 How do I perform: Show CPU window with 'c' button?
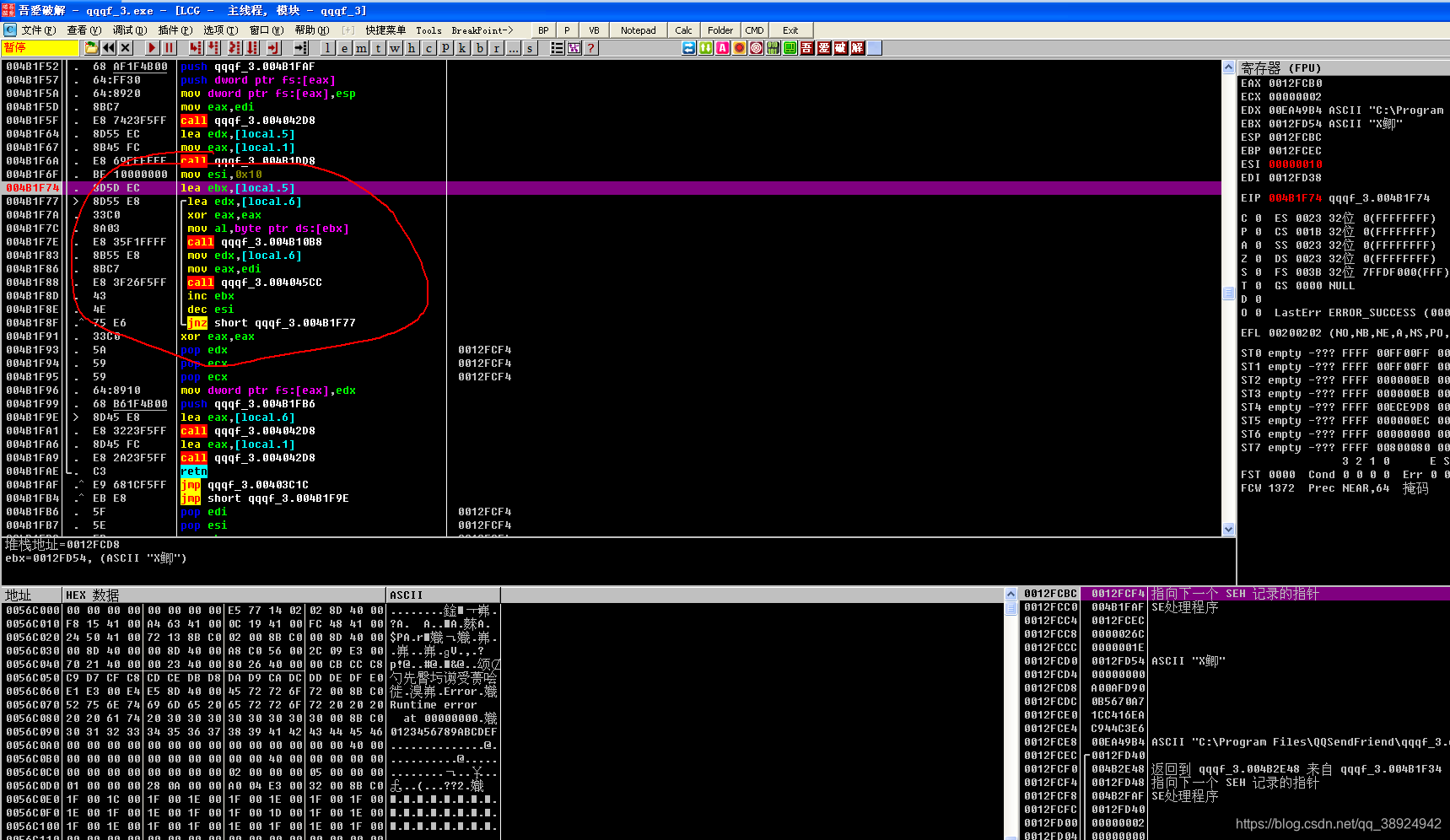(429, 48)
